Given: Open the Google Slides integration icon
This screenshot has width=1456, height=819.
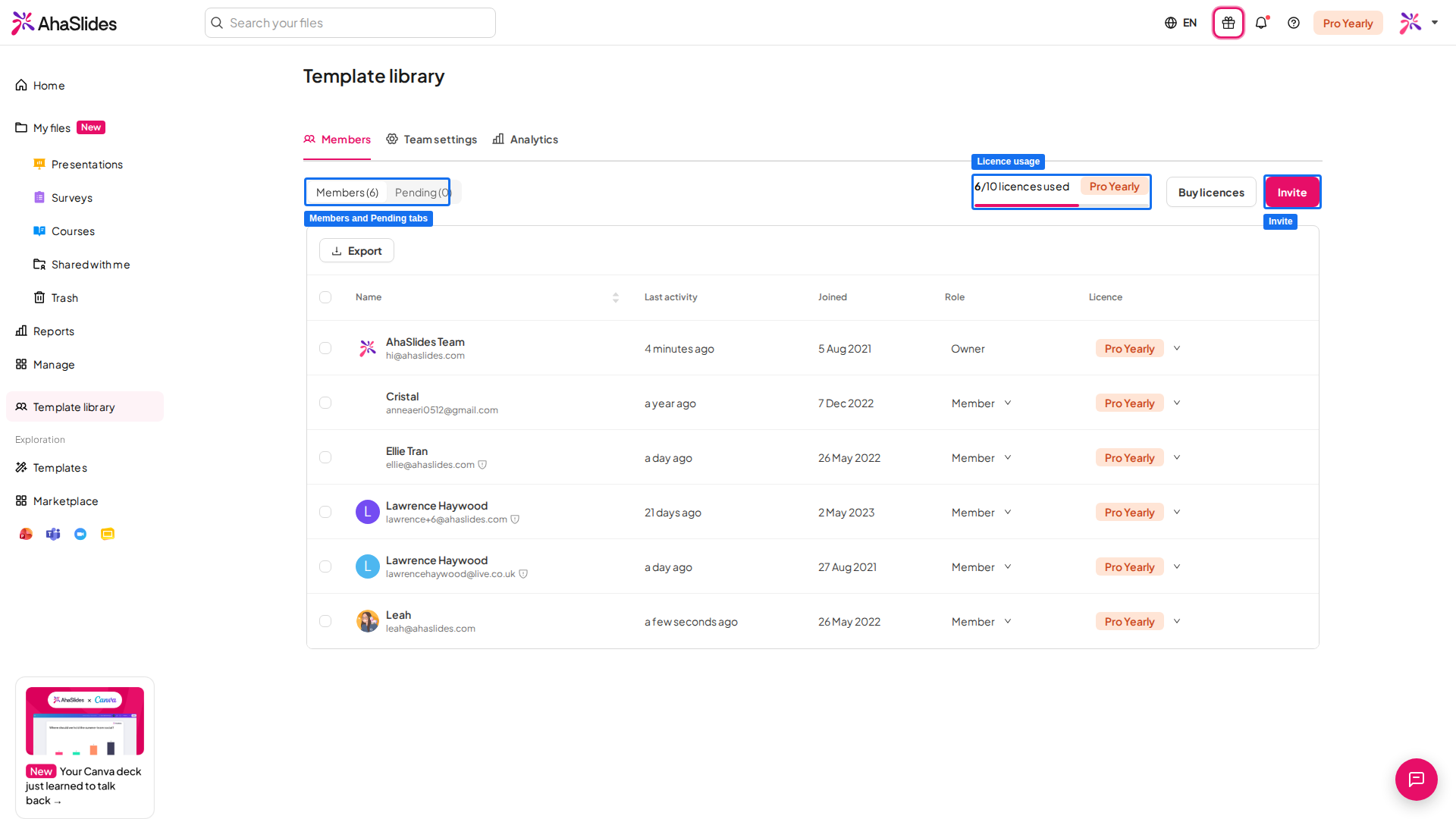Looking at the screenshot, I should click(108, 534).
